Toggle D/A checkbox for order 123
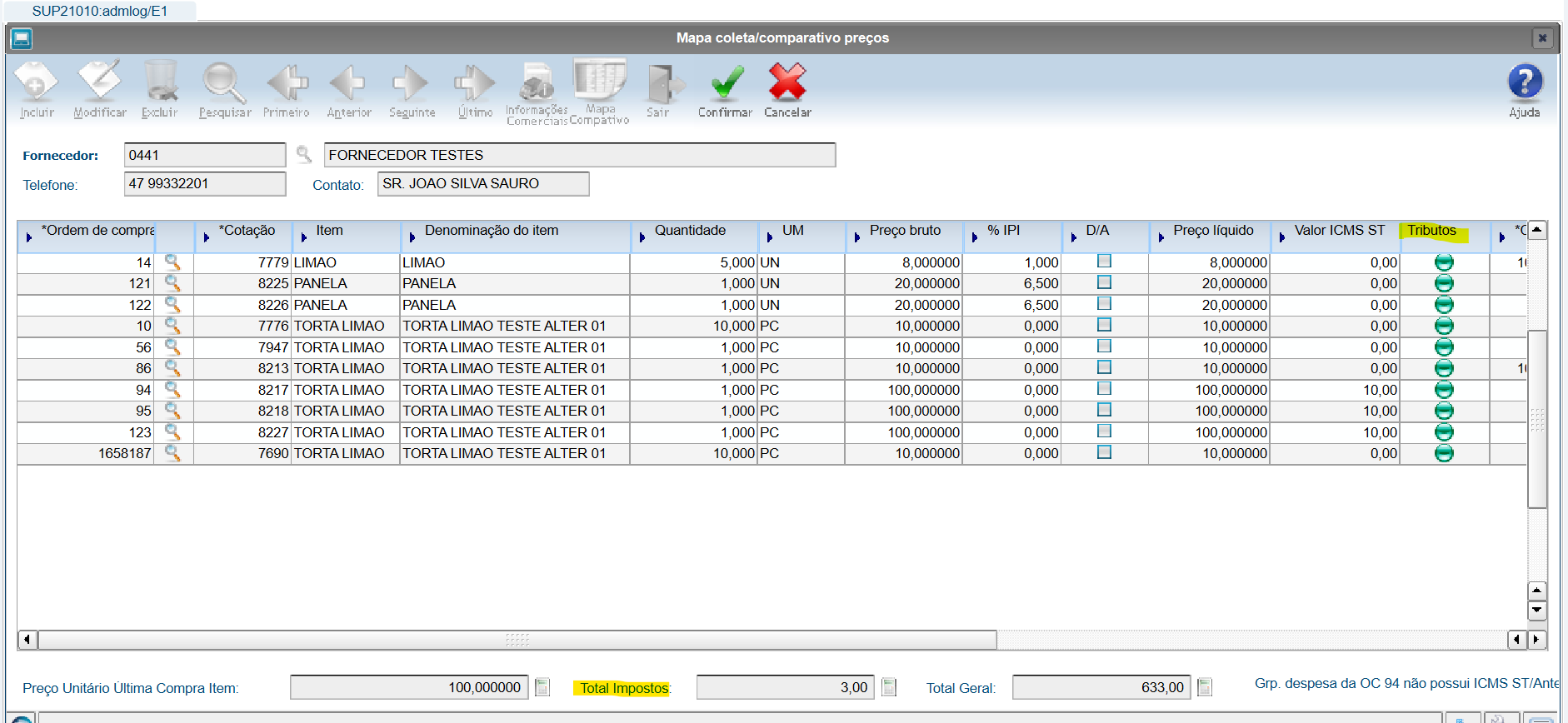 coord(1104,431)
